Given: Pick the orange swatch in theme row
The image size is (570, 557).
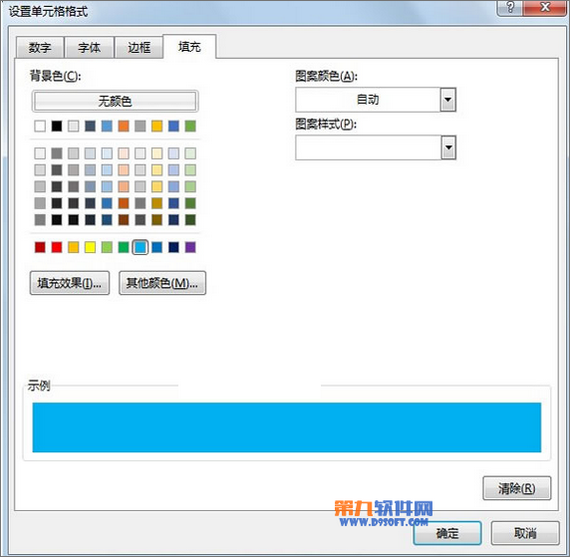Looking at the screenshot, I should (x=124, y=126).
